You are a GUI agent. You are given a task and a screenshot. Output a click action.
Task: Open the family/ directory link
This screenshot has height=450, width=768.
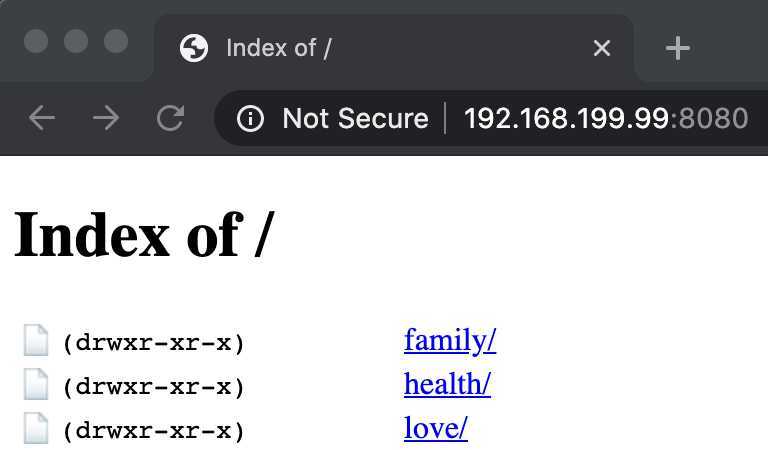coord(450,340)
